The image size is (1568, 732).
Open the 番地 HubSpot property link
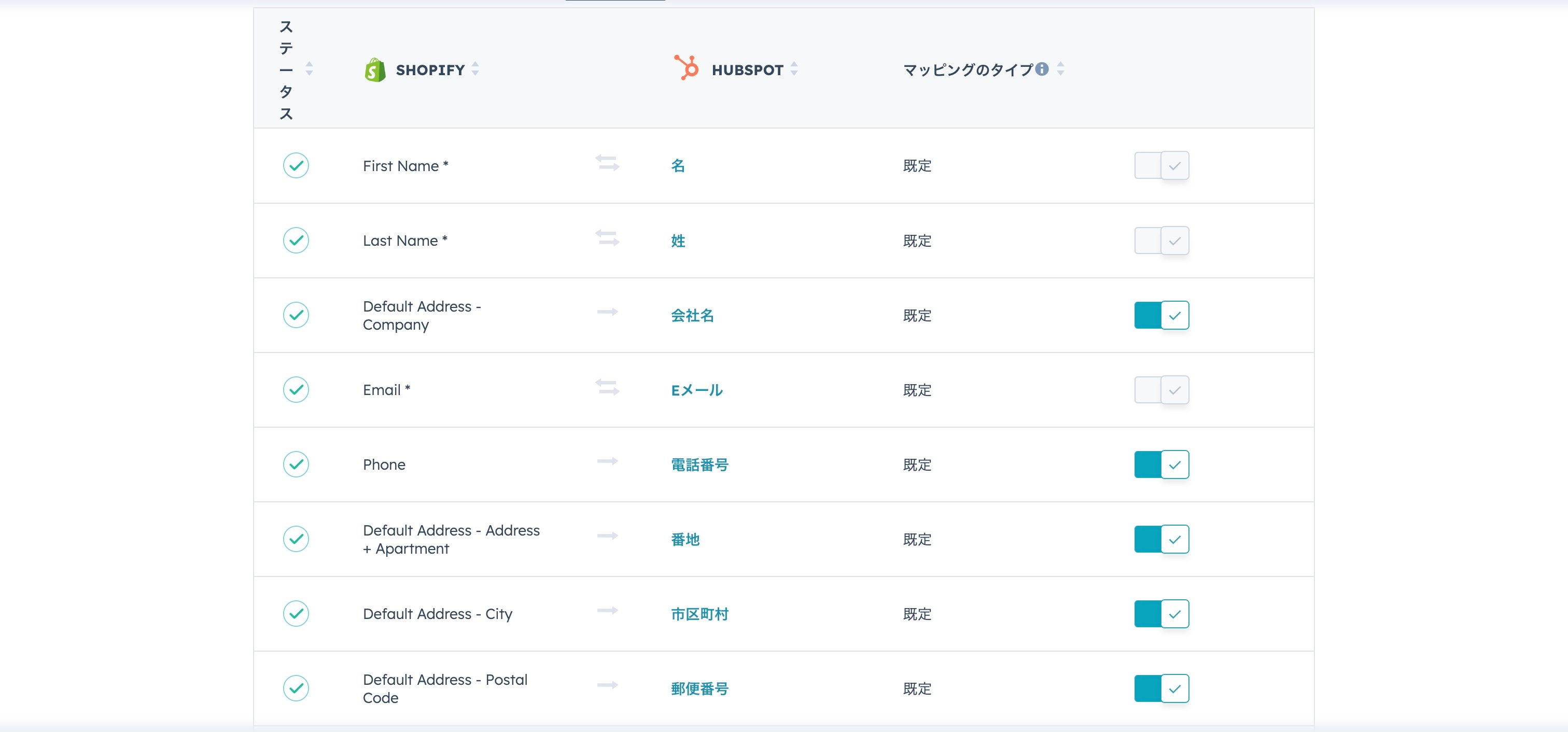pyautogui.click(x=685, y=539)
